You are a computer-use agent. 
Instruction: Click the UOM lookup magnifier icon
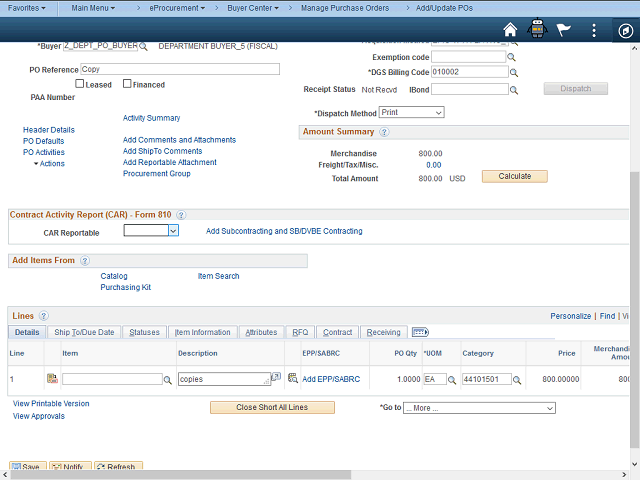point(452,380)
